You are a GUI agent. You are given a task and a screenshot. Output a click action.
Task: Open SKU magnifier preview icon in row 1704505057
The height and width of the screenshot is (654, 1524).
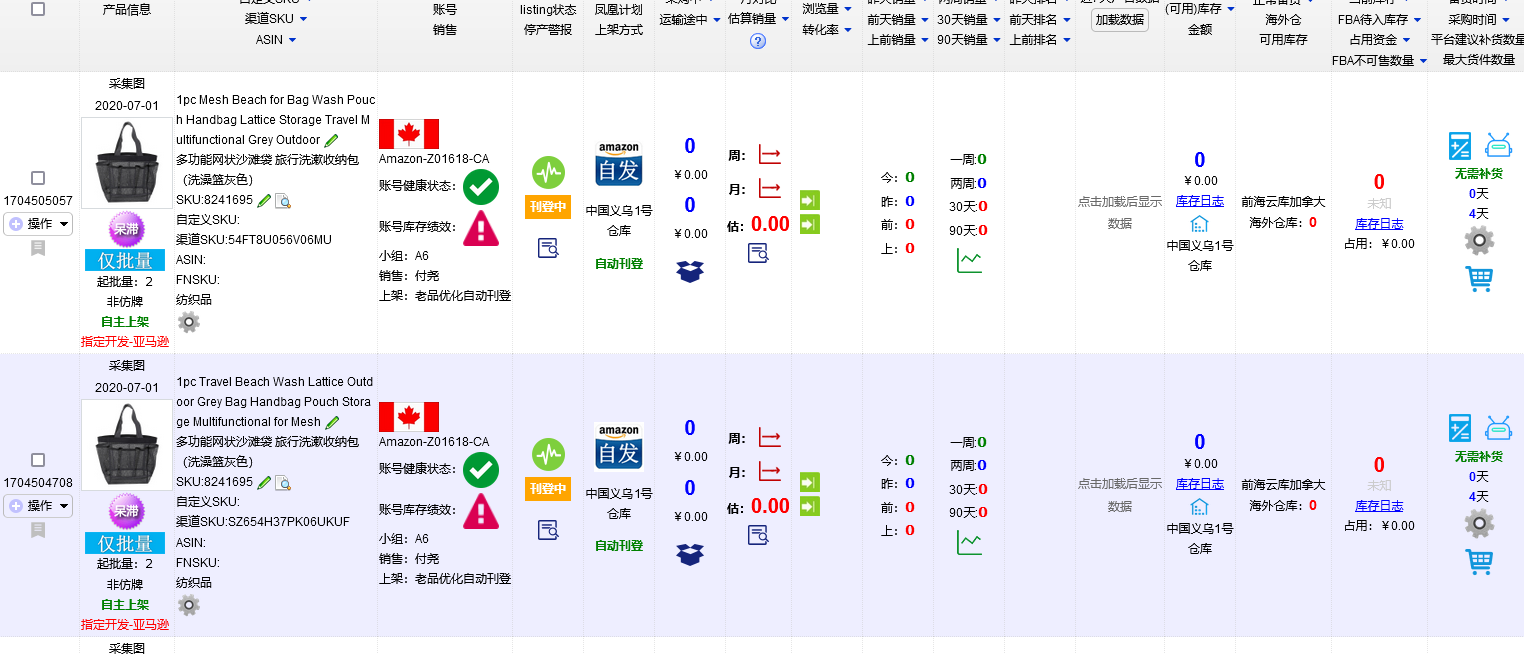pyautogui.click(x=283, y=201)
